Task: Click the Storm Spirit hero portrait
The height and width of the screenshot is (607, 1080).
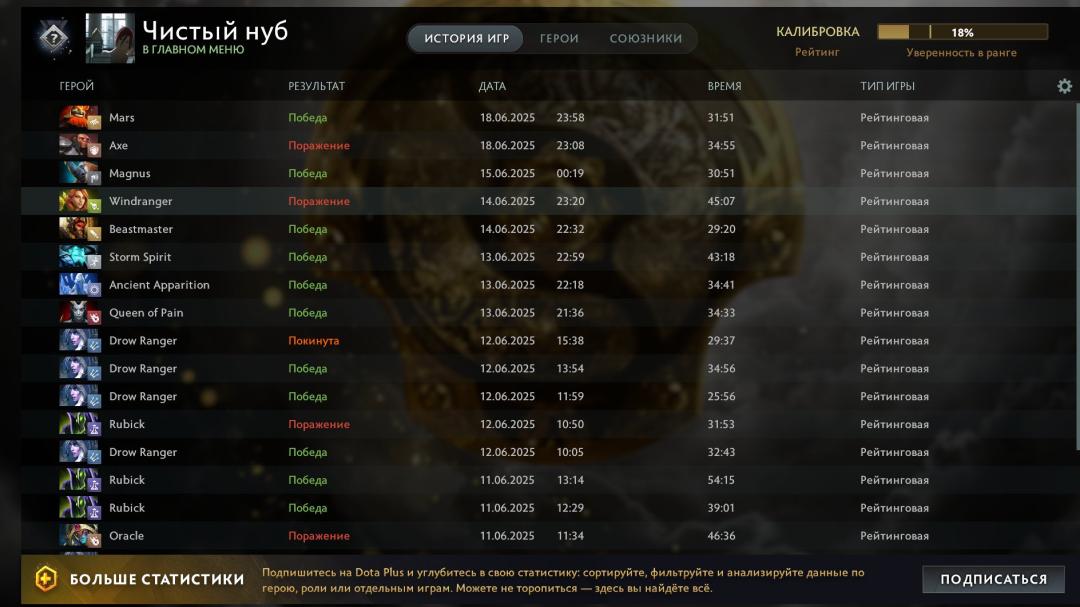Action: [80, 257]
